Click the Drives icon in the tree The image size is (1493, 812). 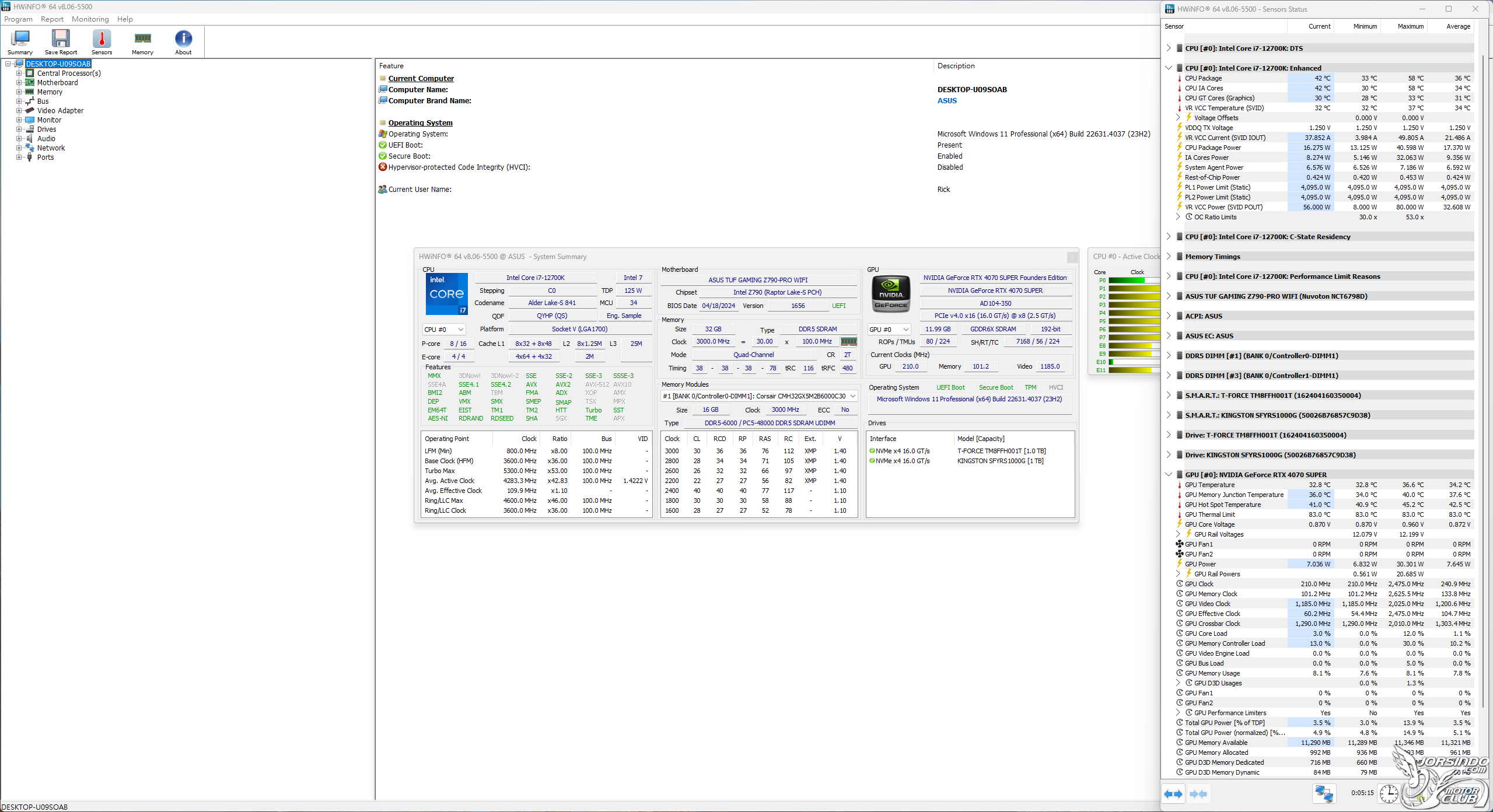coord(30,129)
